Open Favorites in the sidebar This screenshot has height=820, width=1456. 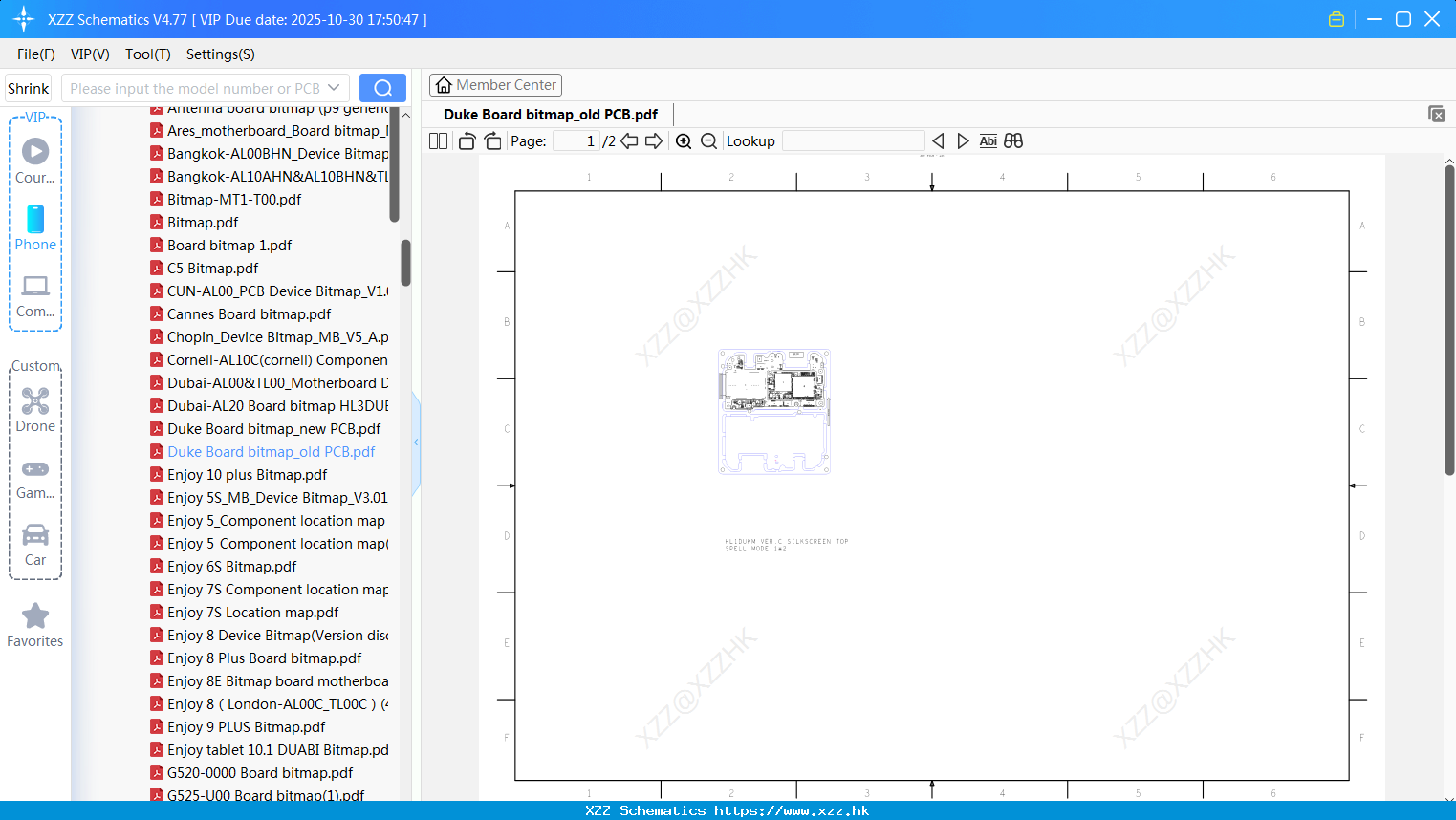[x=35, y=625]
